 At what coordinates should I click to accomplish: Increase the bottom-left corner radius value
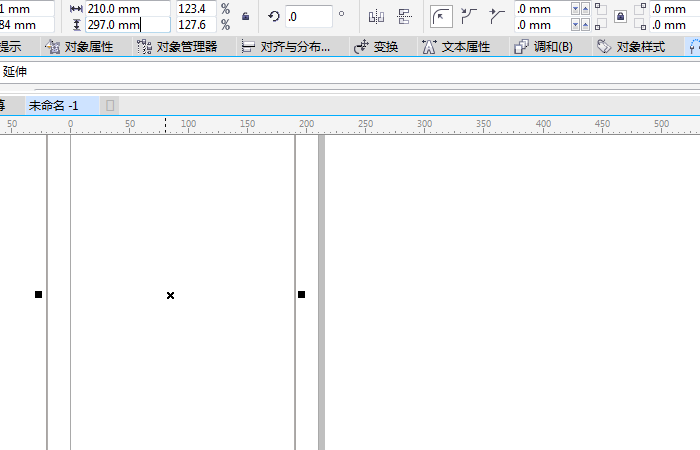[585, 25]
